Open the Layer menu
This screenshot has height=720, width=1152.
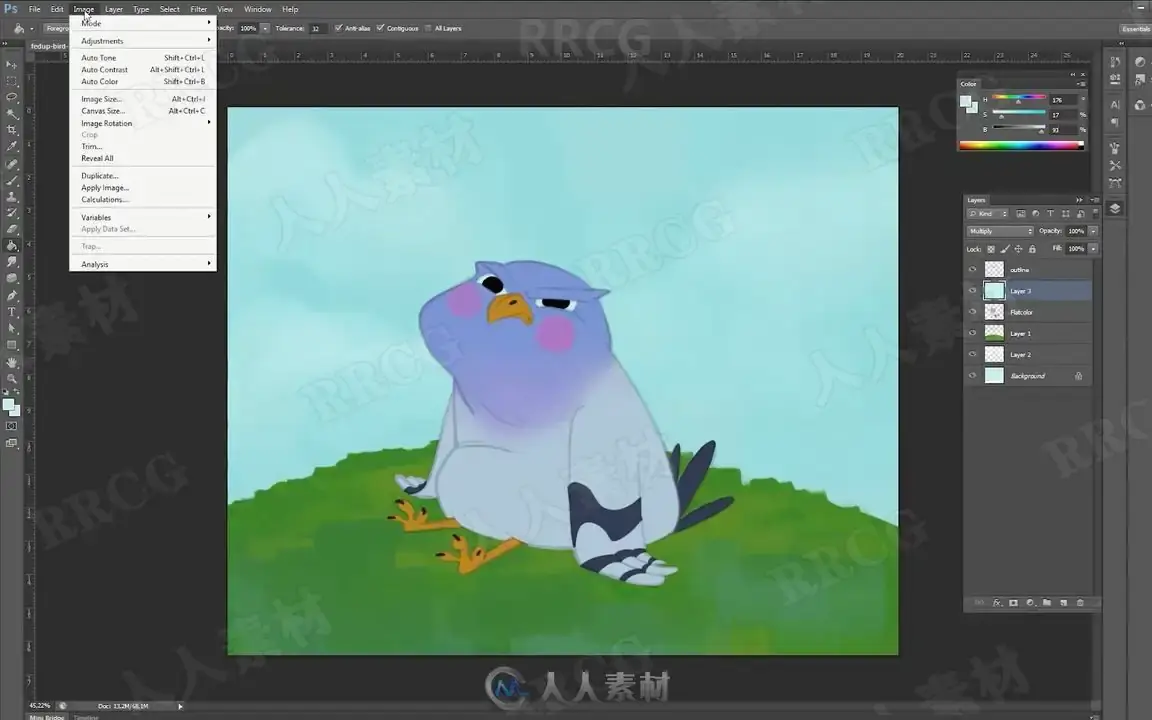coord(114,10)
